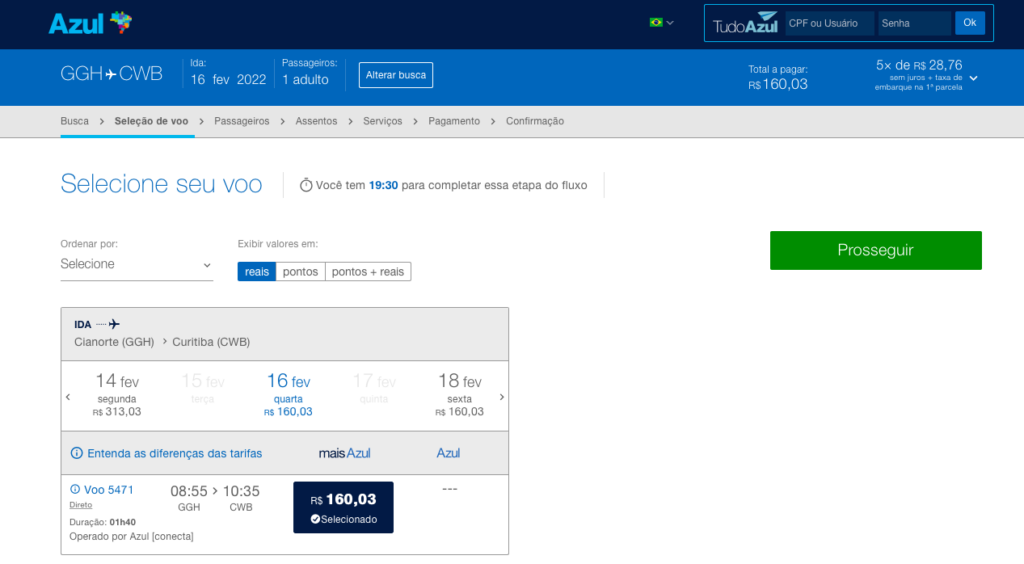Click the Alterar busca button
The width and height of the screenshot is (1024, 564).
(x=396, y=75)
